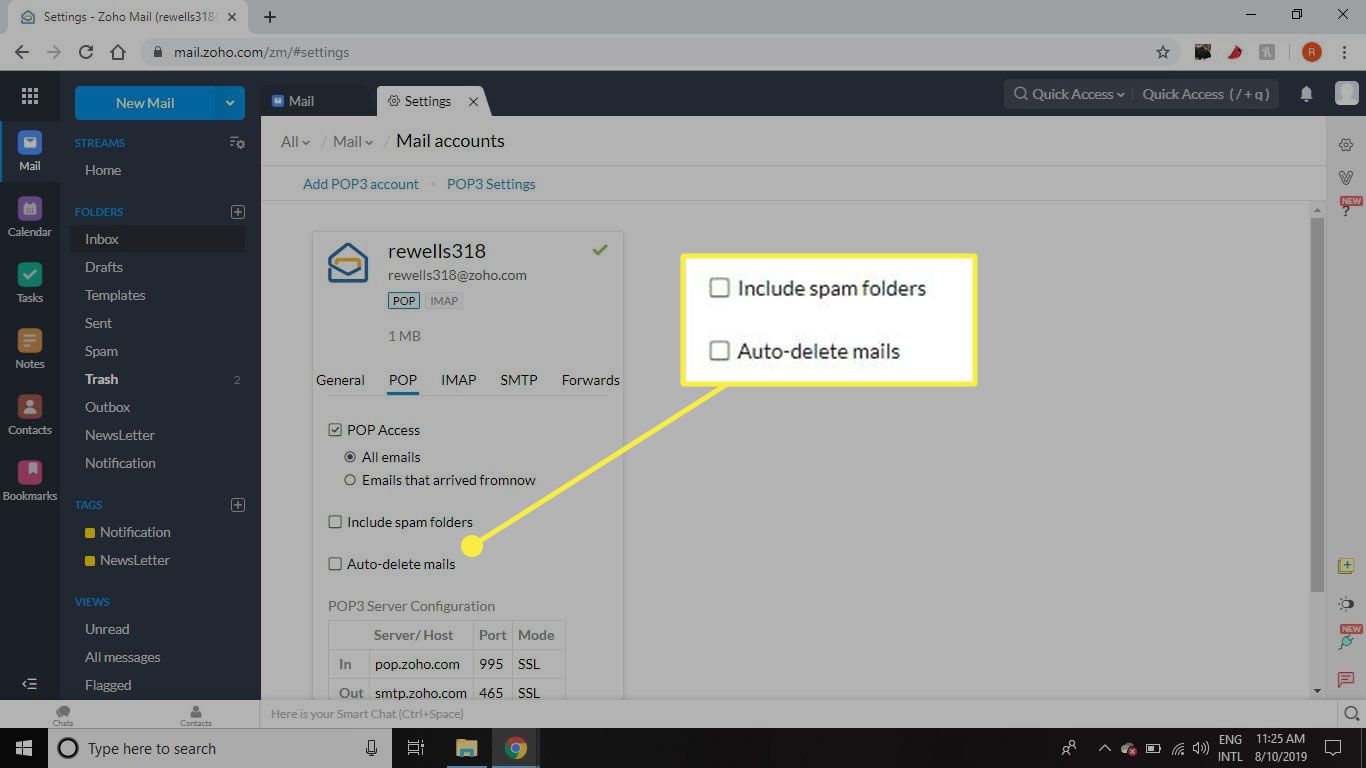Open the Tasks app in sidebar
This screenshot has height=768, width=1366.
[30, 283]
